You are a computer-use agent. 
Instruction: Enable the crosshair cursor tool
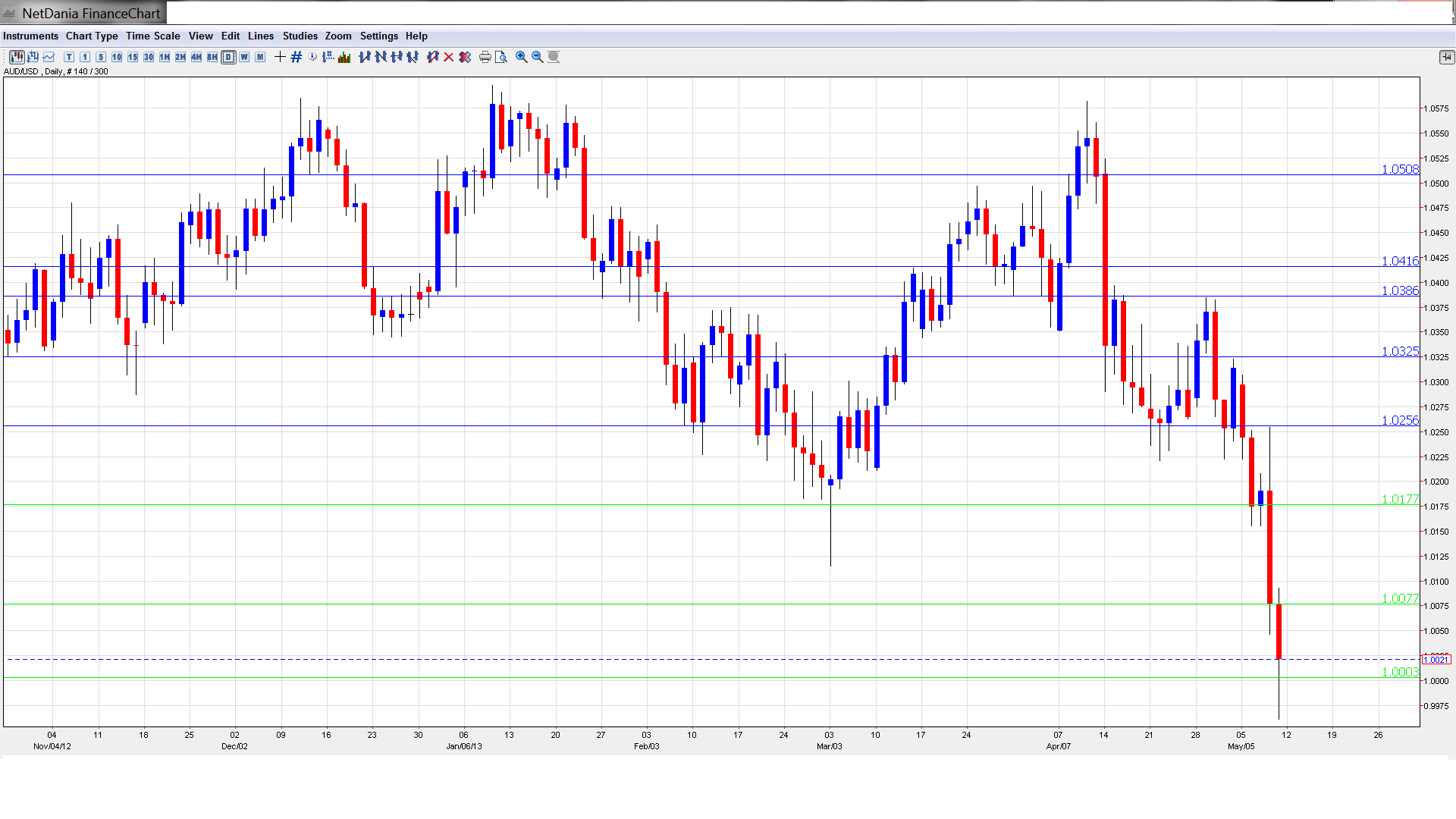(279, 57)
